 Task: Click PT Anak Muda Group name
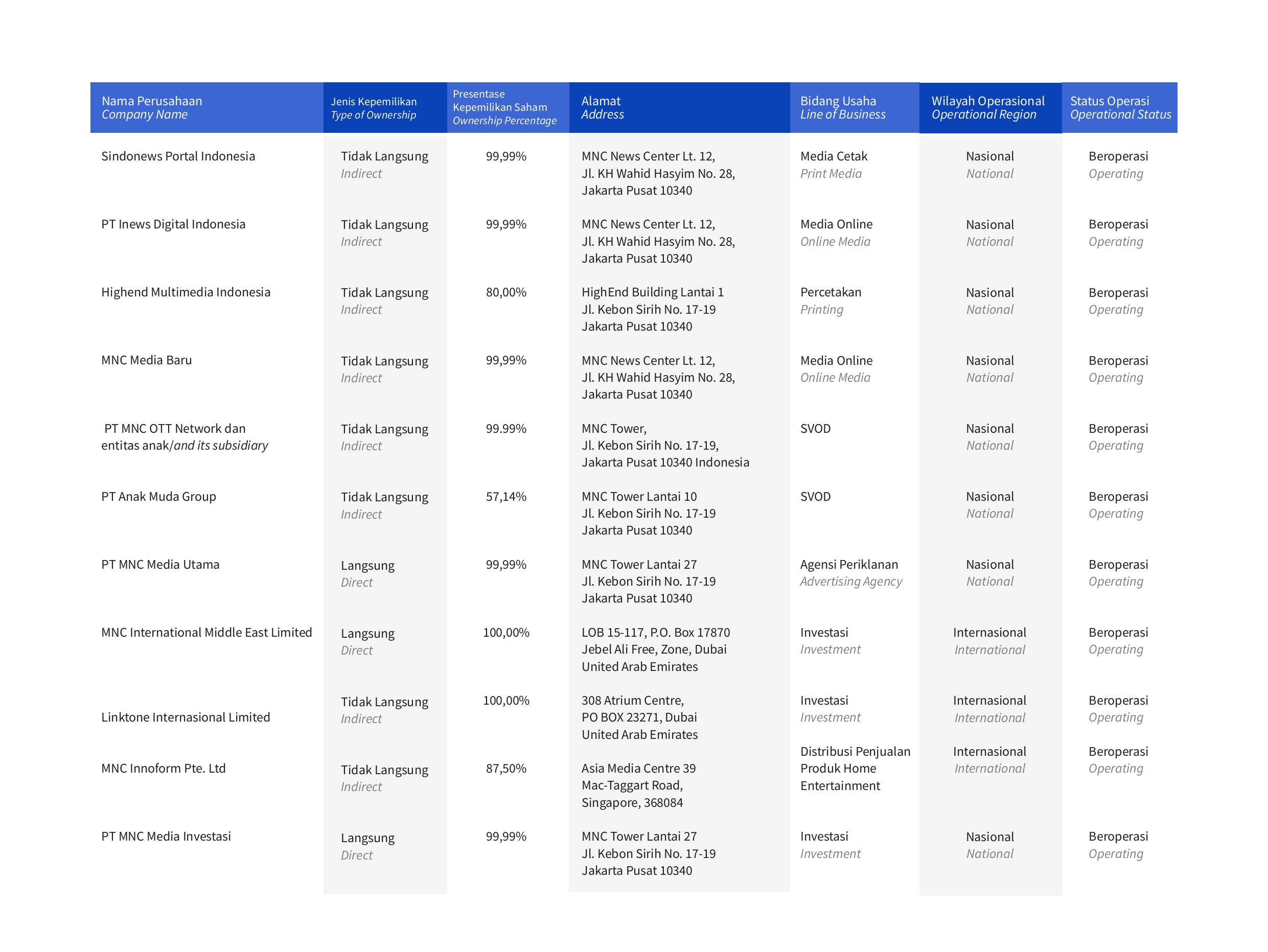pos(159,497)
